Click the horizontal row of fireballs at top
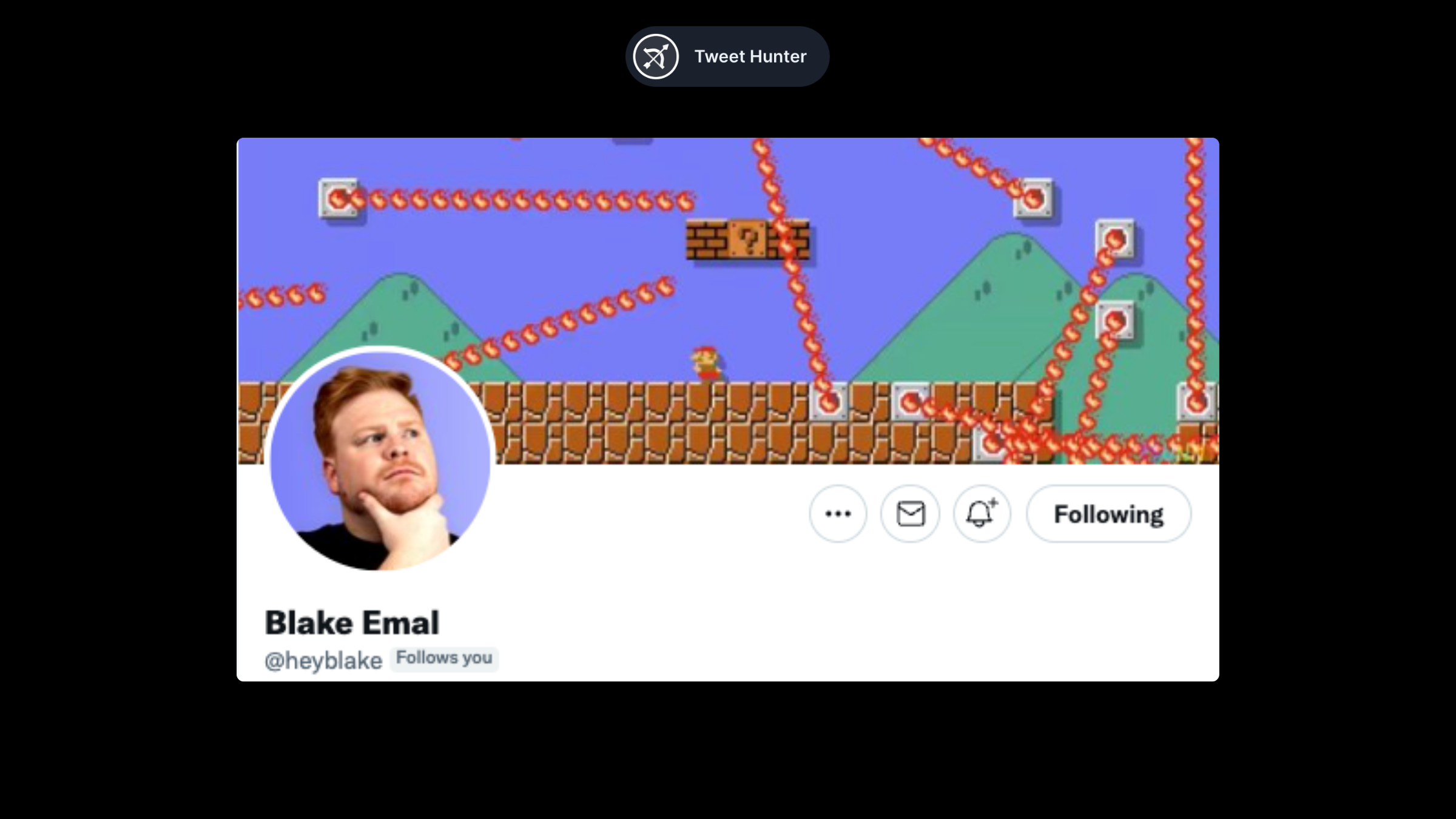The image size is (1456, 819). coord(522,200)
